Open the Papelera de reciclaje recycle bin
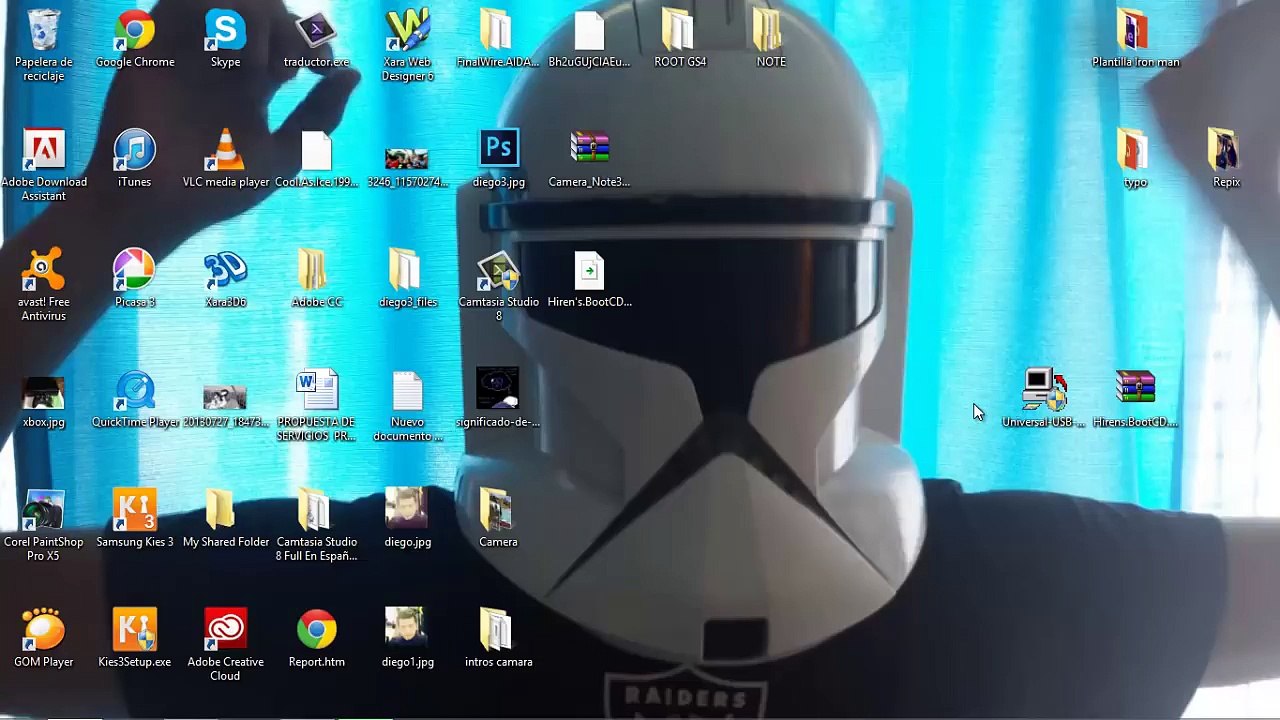 pos(44,30)
